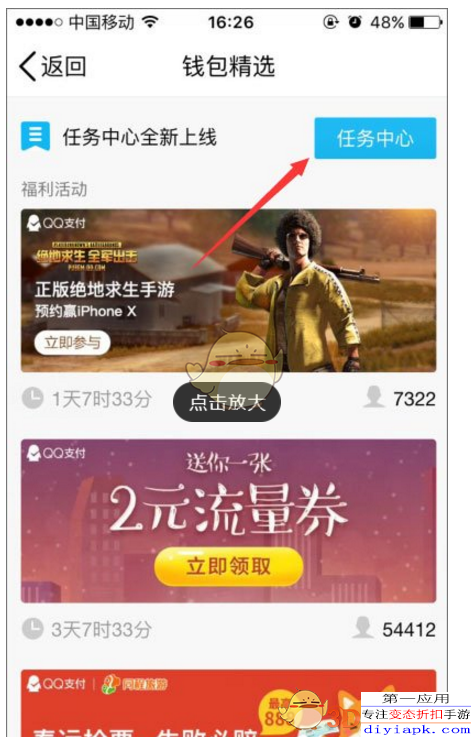Tap the participant icon next to 54412
The width and height of the screenshot is (471, 737).
click(x=363, y=627)
